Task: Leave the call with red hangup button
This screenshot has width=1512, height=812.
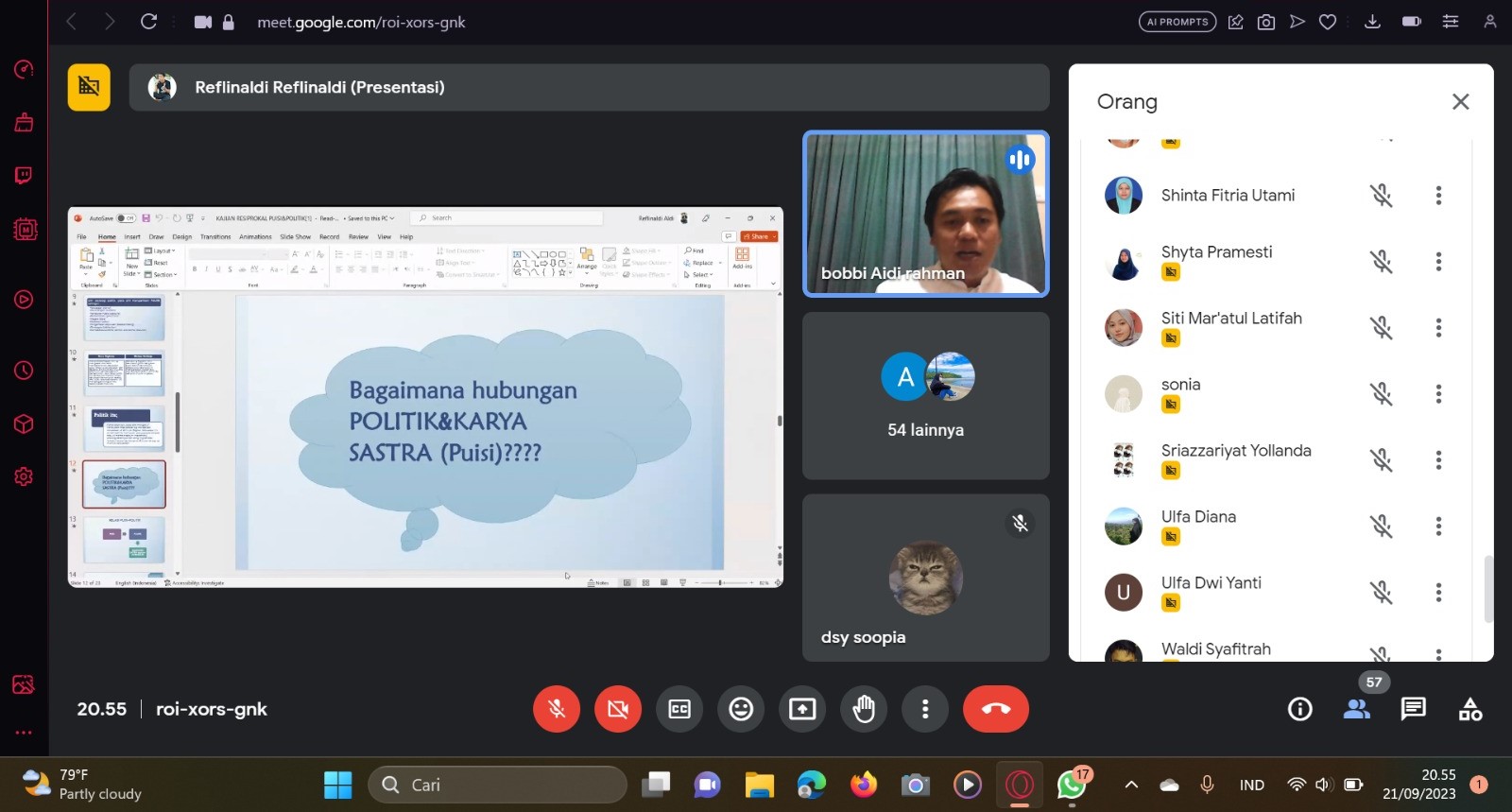Action: [995, 709]
